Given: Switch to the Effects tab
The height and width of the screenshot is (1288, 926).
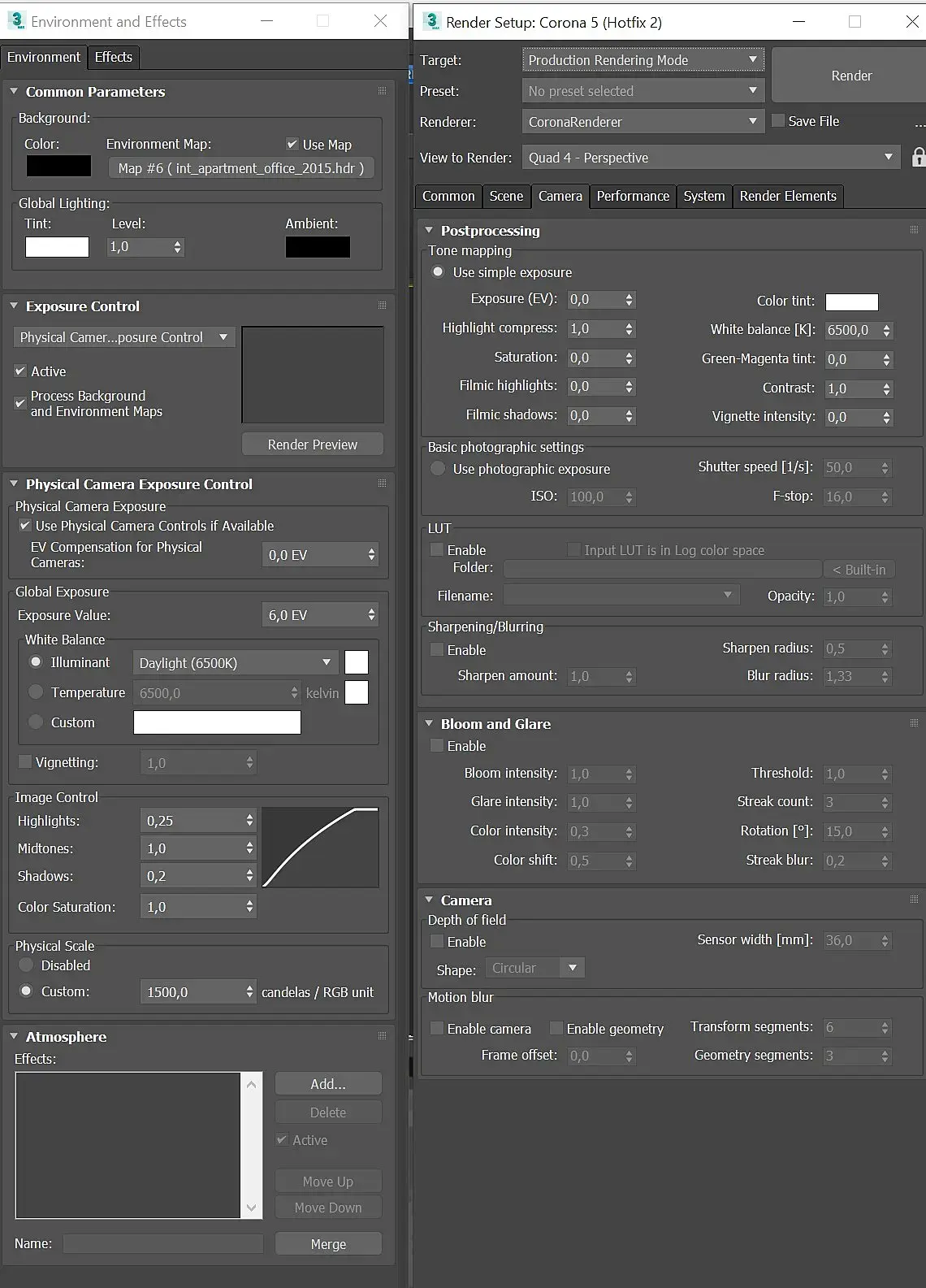Looking at the screenshot, I should 114,57.
